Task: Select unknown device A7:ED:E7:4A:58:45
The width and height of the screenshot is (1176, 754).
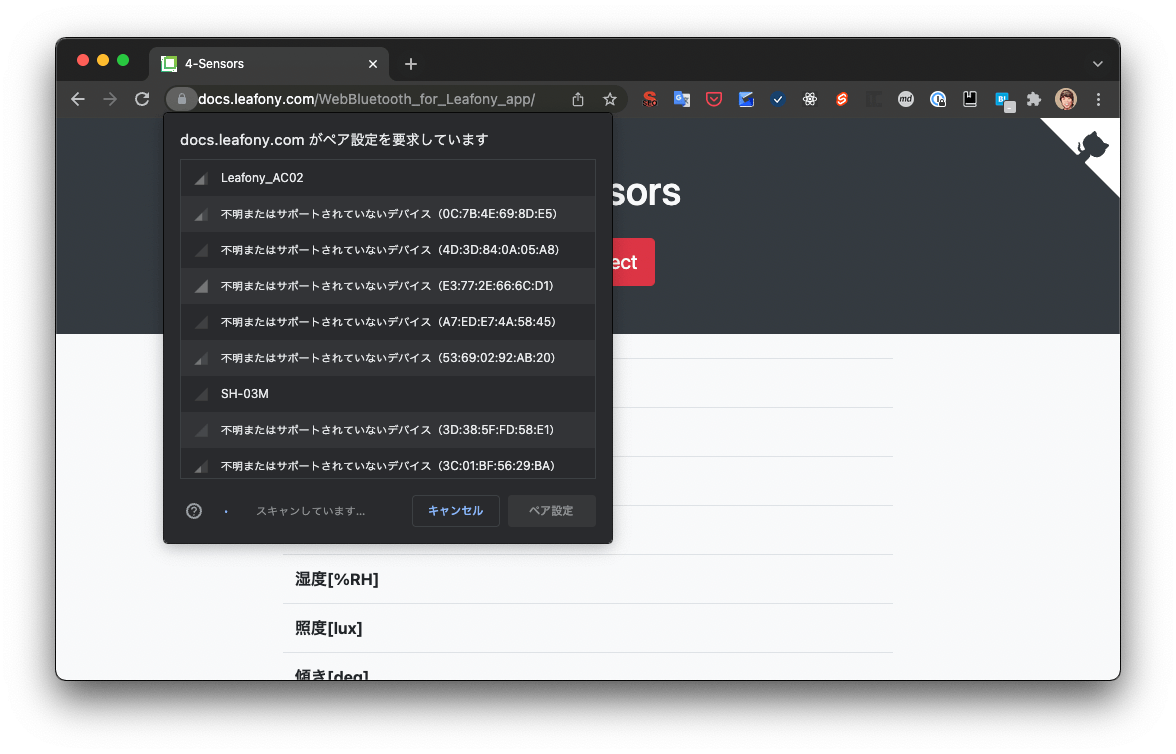Action: [x=388, y=322]
